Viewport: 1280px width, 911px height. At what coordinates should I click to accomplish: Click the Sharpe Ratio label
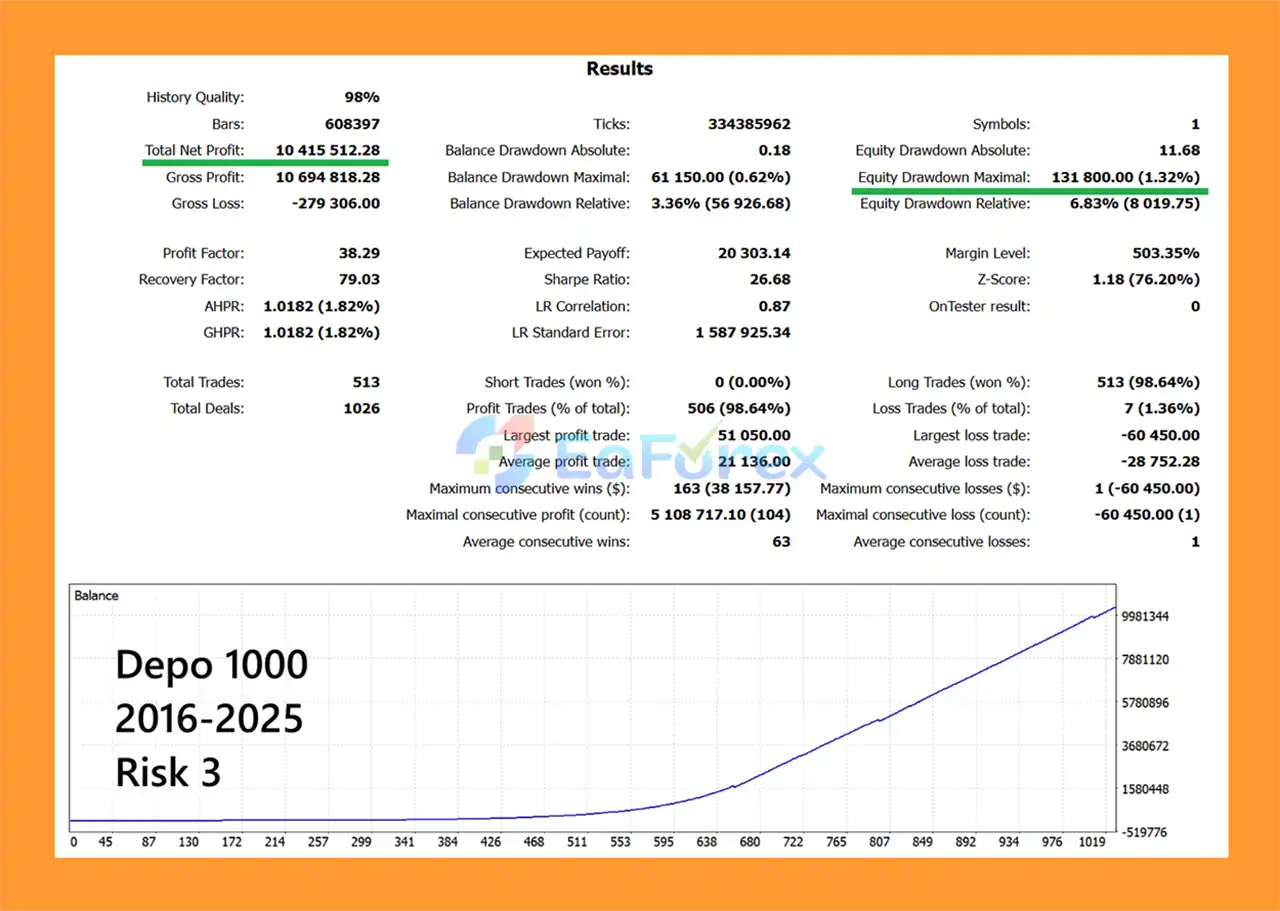[x=586, y=280]
